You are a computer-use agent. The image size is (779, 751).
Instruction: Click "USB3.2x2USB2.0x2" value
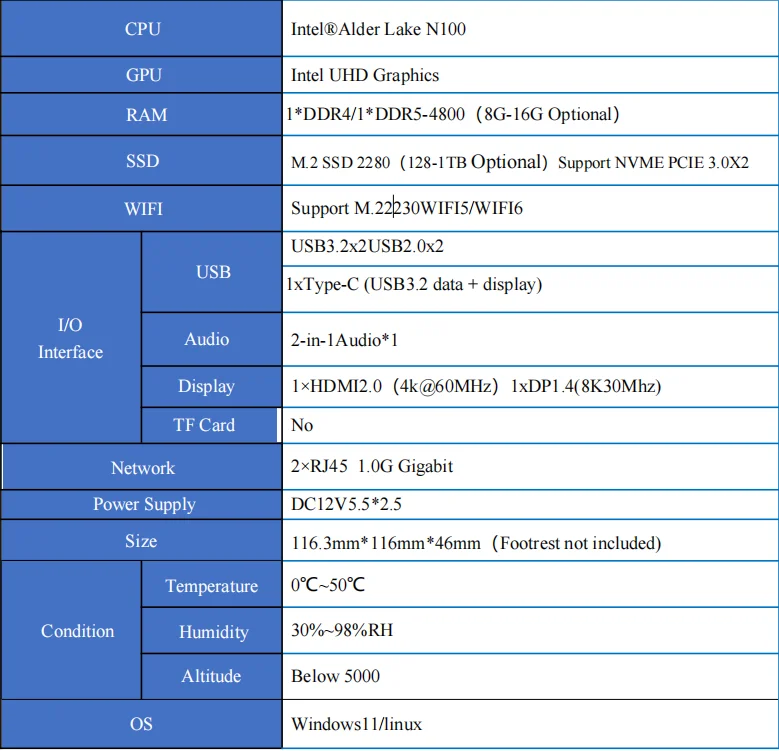pos(367,246)
